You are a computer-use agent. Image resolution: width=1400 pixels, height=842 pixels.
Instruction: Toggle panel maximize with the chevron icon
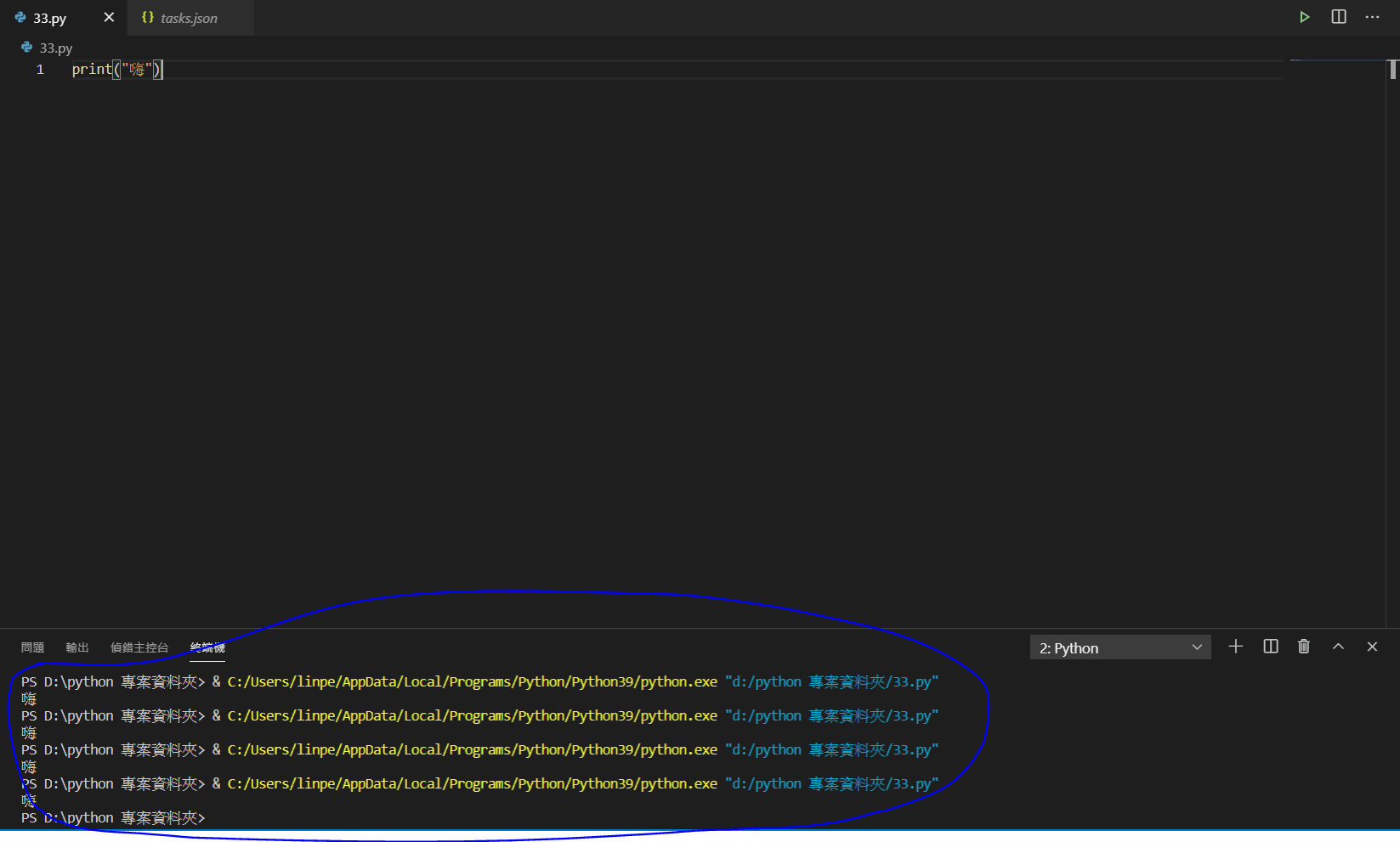click(1338, 647)
